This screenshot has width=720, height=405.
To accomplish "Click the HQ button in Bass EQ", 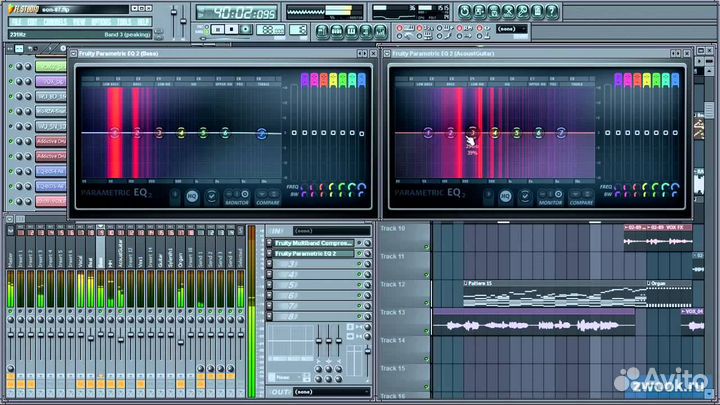I will [x=192, y=197].
